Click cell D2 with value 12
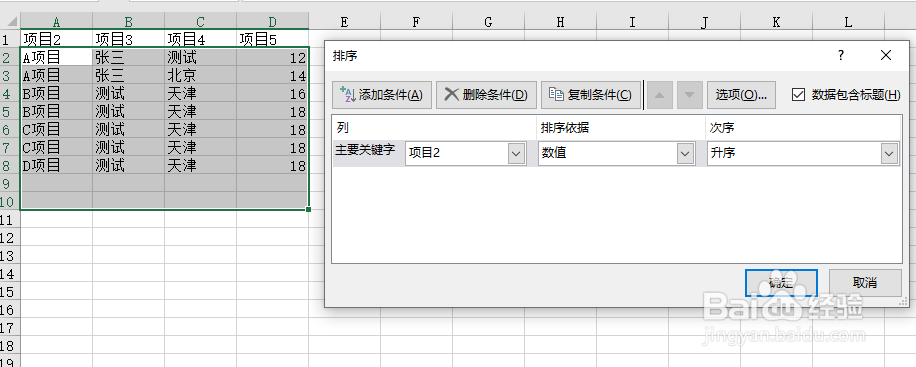This screenshot has height=367, width=916. 273,57
